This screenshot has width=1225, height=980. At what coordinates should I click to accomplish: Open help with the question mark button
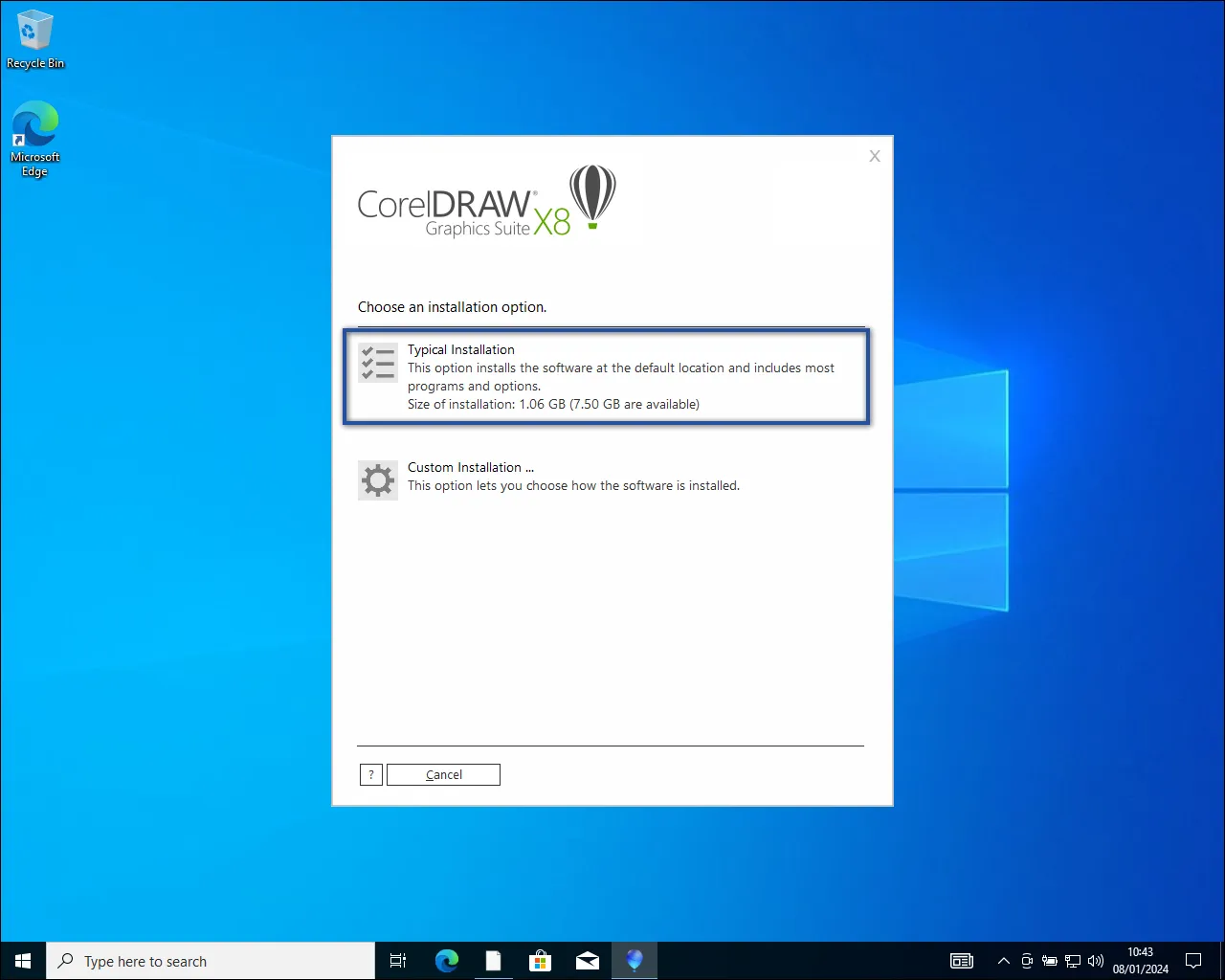pyautogui.click(x=371, y=775)
